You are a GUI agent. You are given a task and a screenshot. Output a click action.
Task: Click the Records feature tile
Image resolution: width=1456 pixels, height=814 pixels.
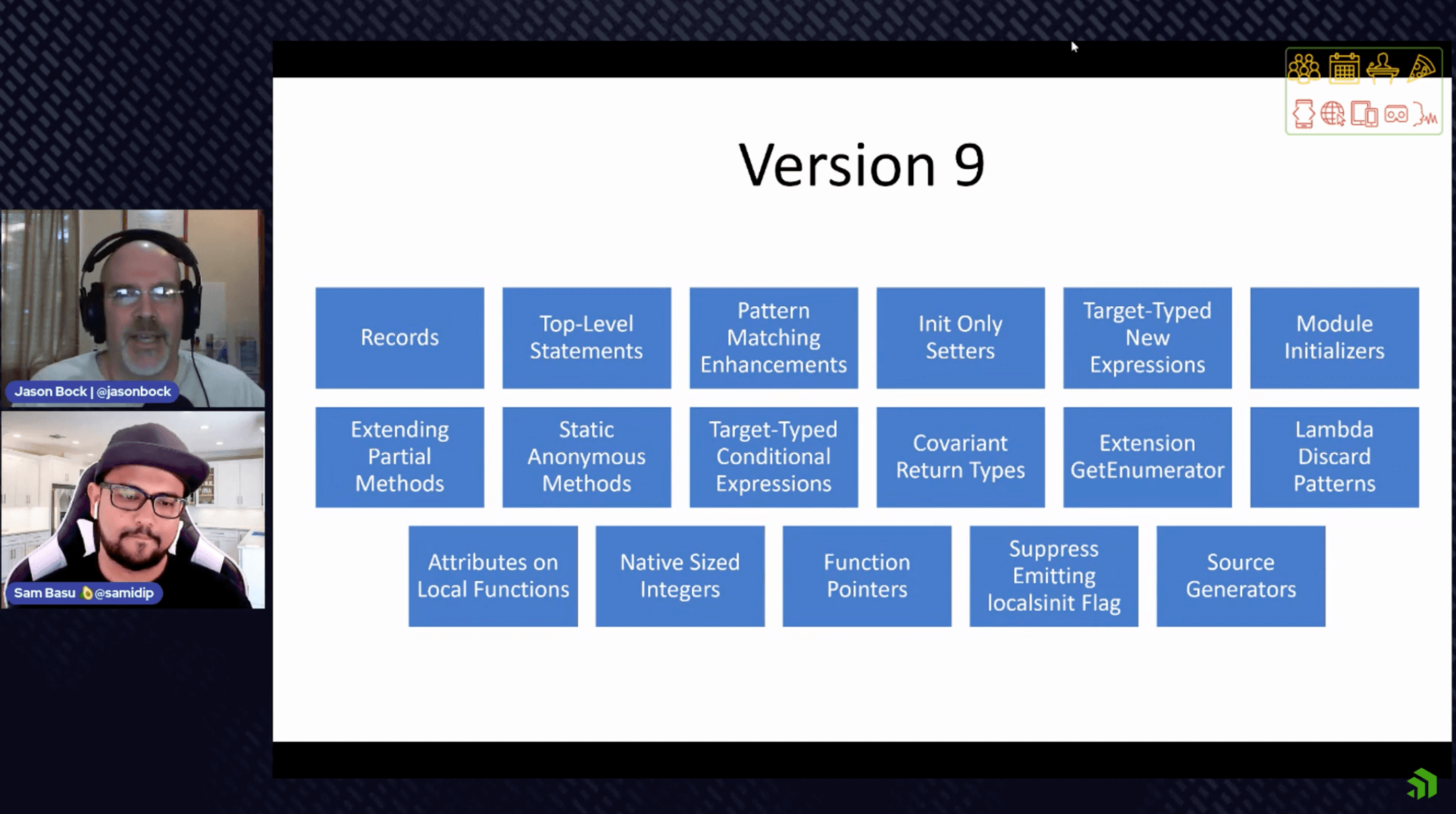[x=399, y=337]
